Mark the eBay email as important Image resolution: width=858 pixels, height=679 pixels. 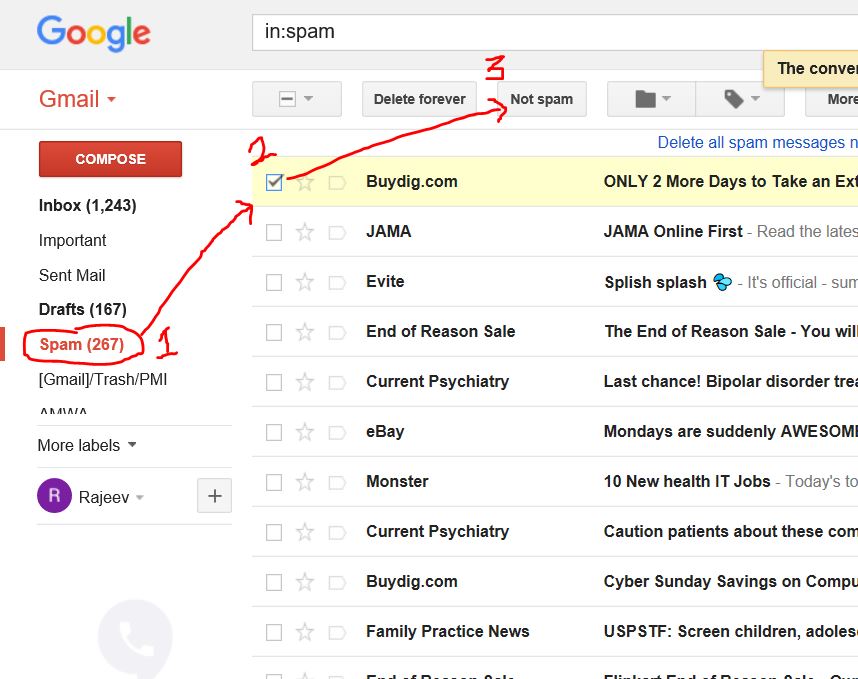click(x=337, y=432)
